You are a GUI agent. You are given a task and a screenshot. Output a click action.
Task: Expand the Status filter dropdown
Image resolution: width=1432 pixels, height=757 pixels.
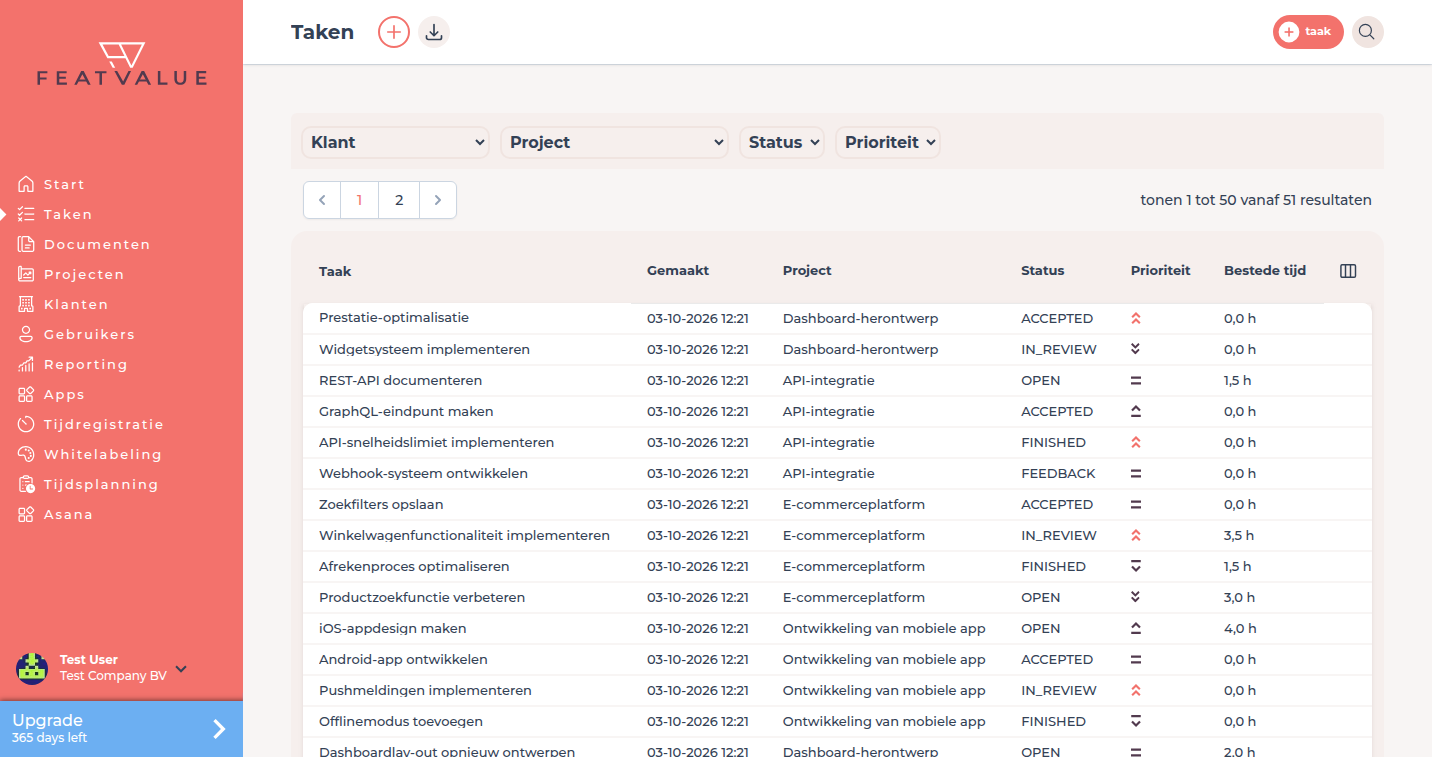[x=781, y=142]
